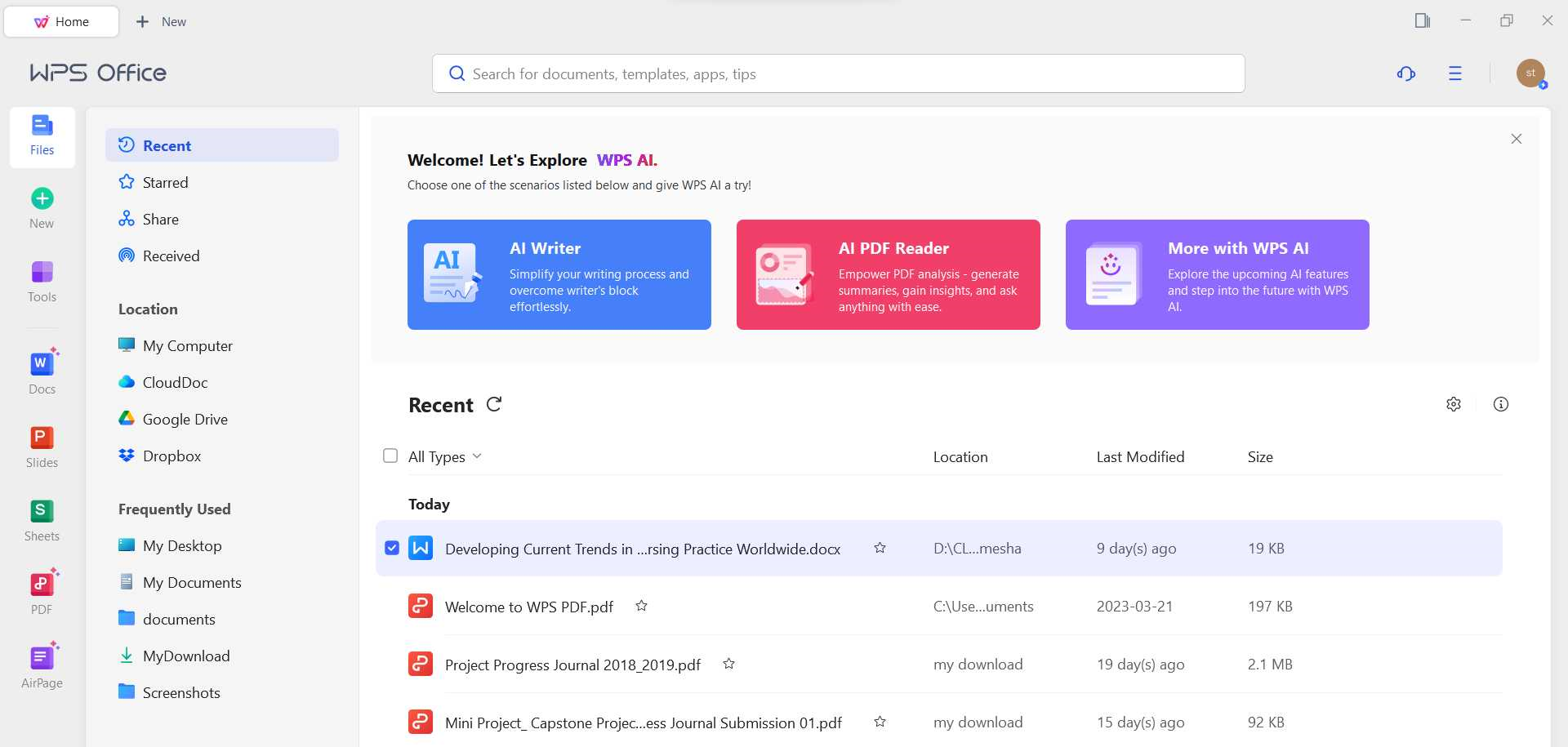Deselect the Developing Current Trends document checkbox
The width and height of the screenshot is (1568, 747).
point(392,548)
